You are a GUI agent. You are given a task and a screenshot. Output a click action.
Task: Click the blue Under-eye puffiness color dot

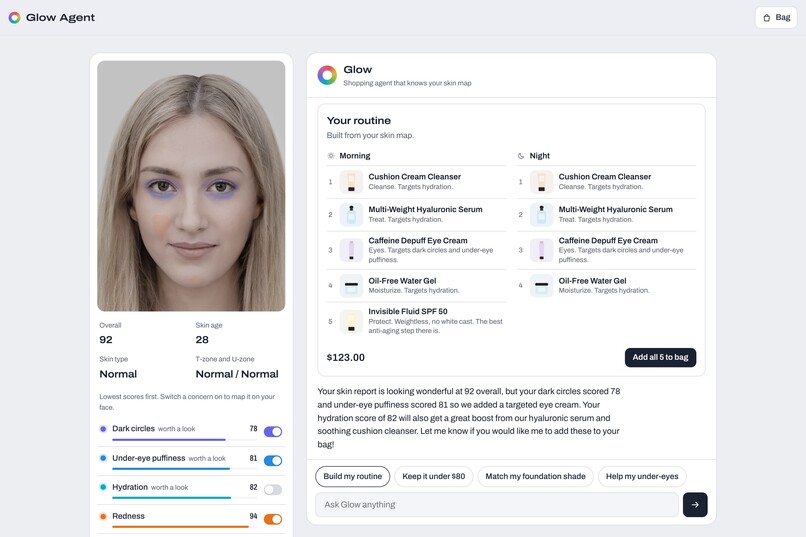click(x=103, y=458)
